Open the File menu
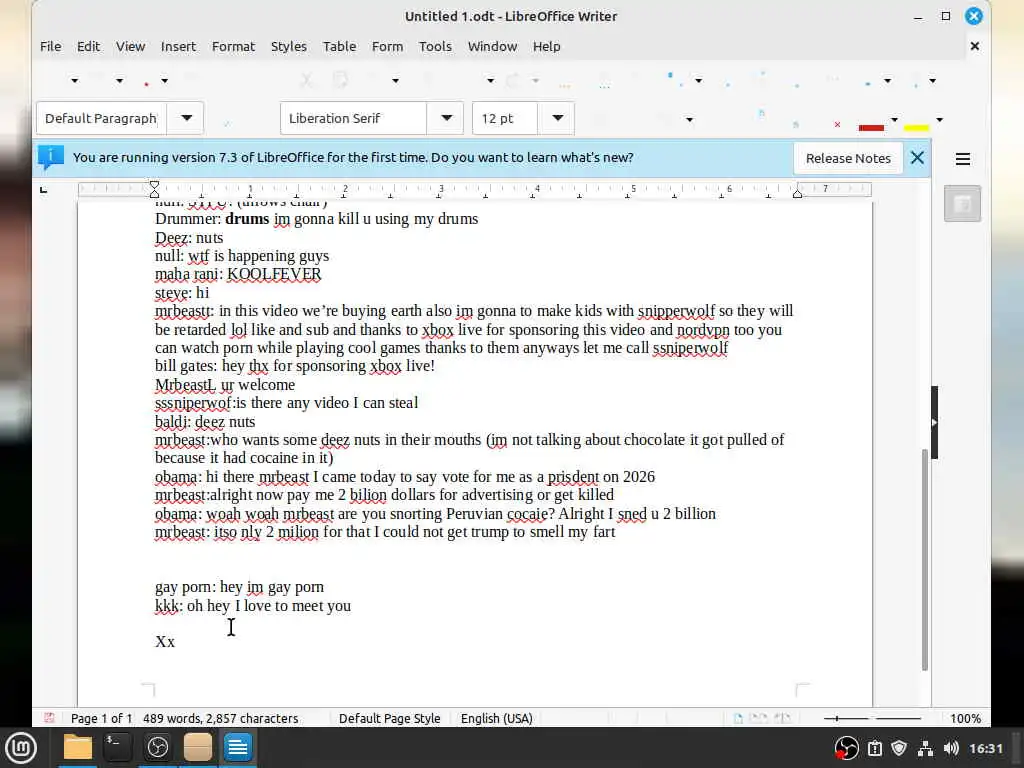The height and width of the screenshot is (768, 1024). coord(50,46)
